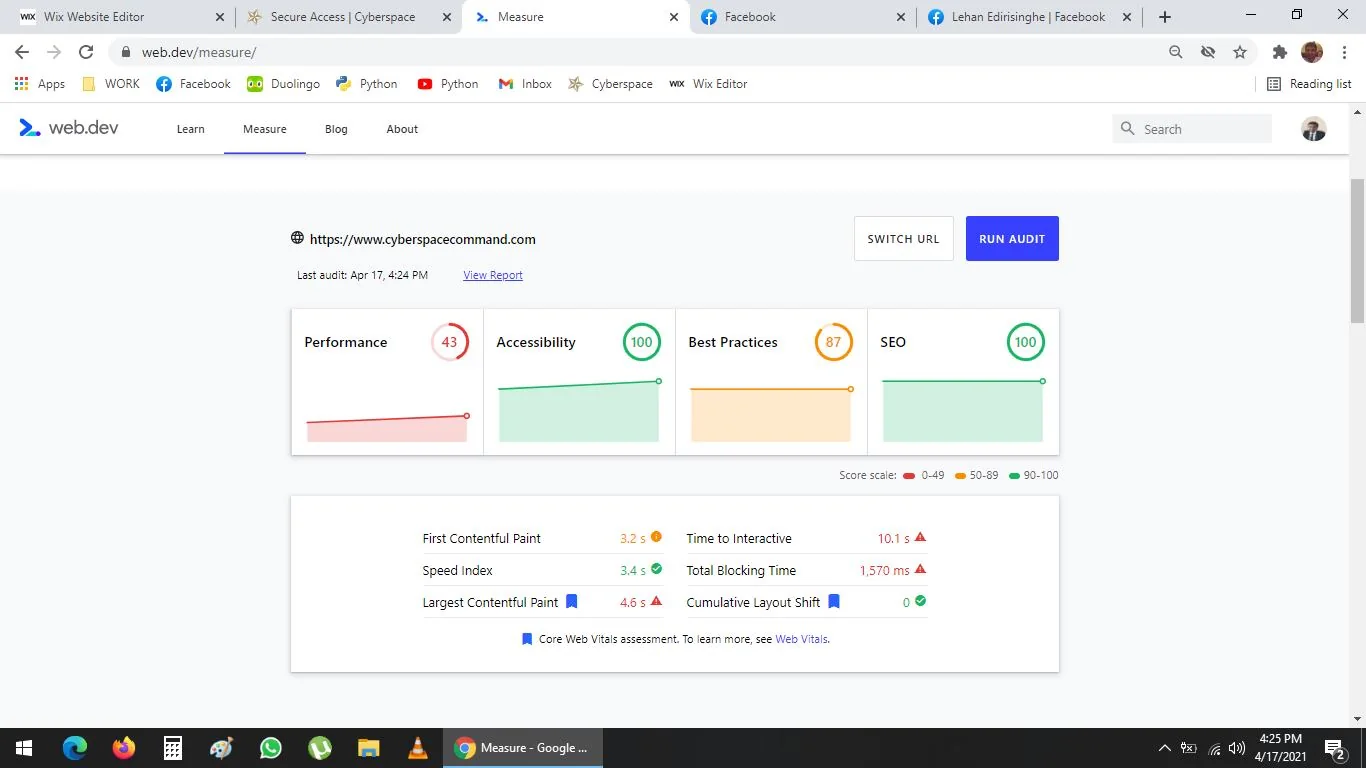This screenshot has width=1366, height=768.
Task: Switch to the Secure Access Cyberspace tab
Action: click(x=347, y=17)
